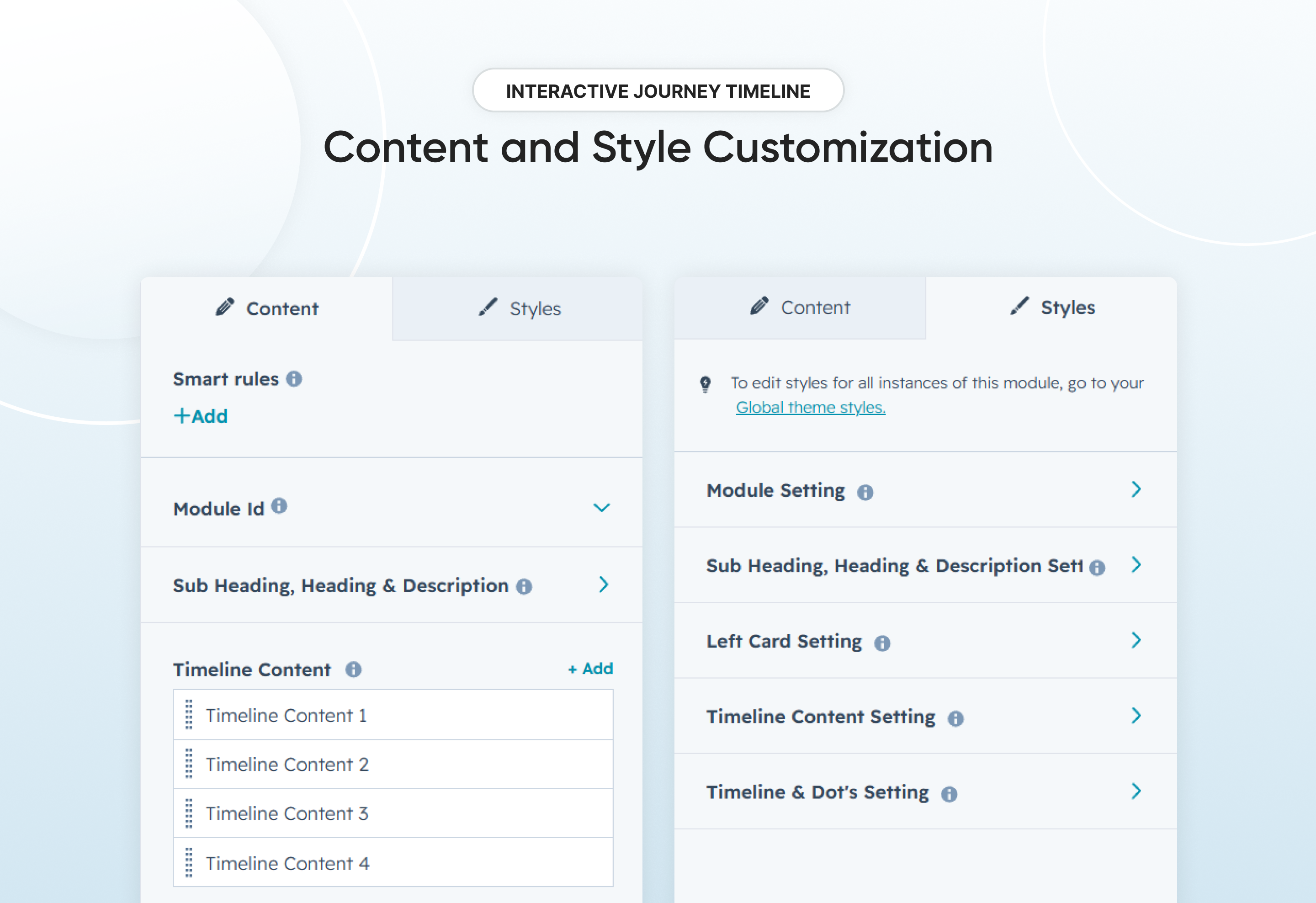
Task: Click the Timeline & Dot's Setting label
Action: 817,792
